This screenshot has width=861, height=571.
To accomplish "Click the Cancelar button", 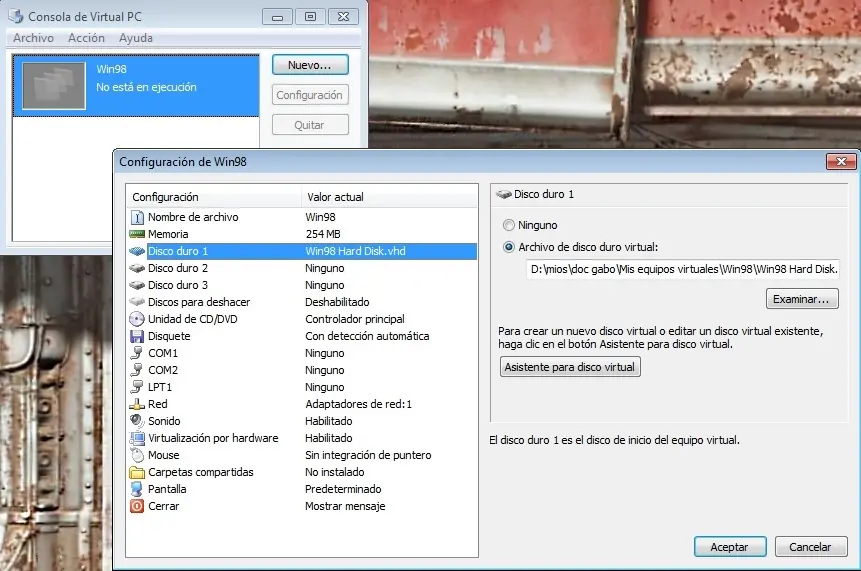I will (811, 547).
